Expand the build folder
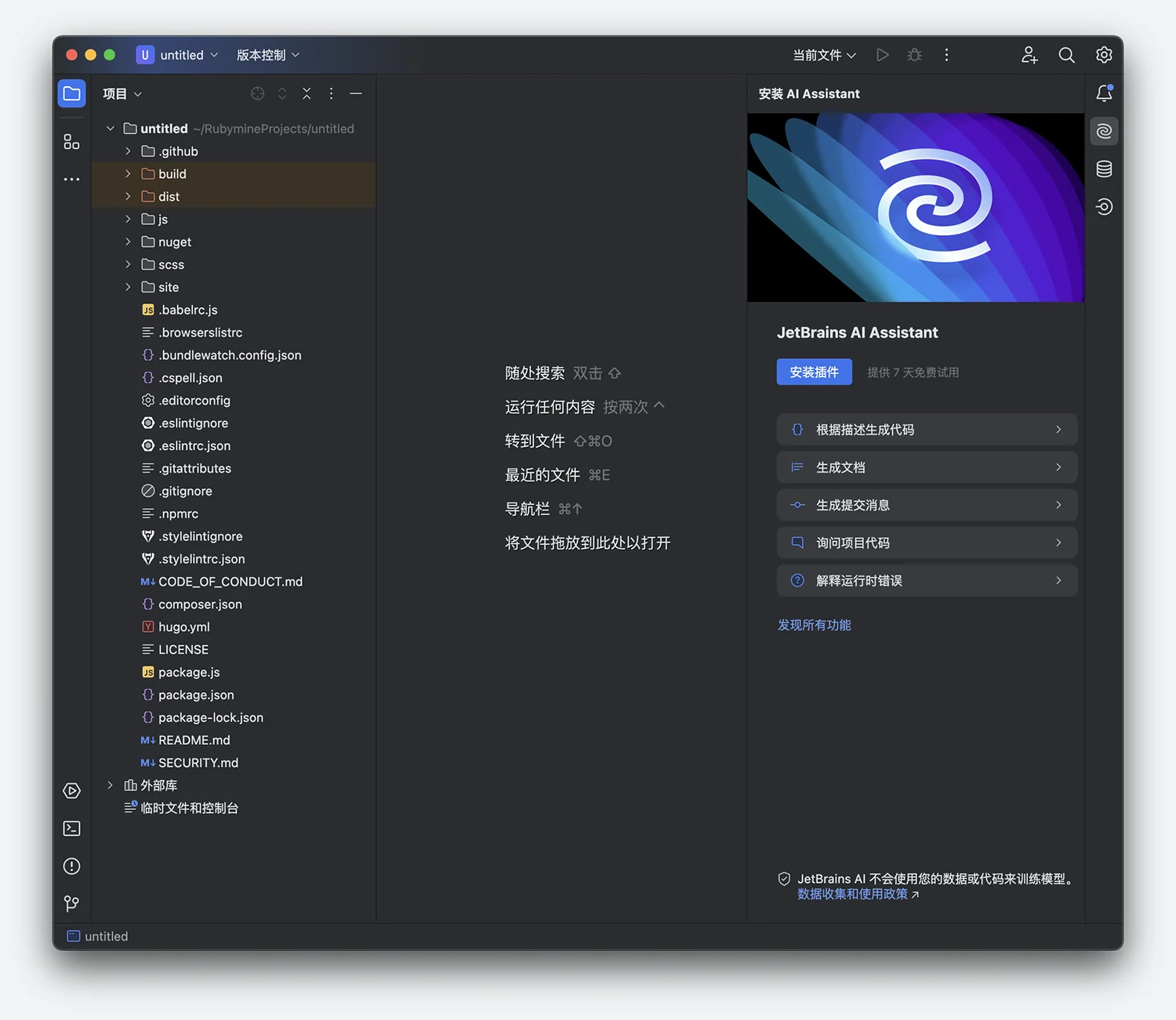1176x1020 pixels. [128, 174]
